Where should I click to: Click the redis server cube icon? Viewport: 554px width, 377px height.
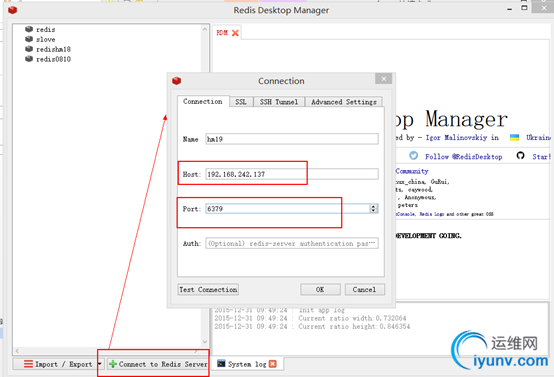29,29
